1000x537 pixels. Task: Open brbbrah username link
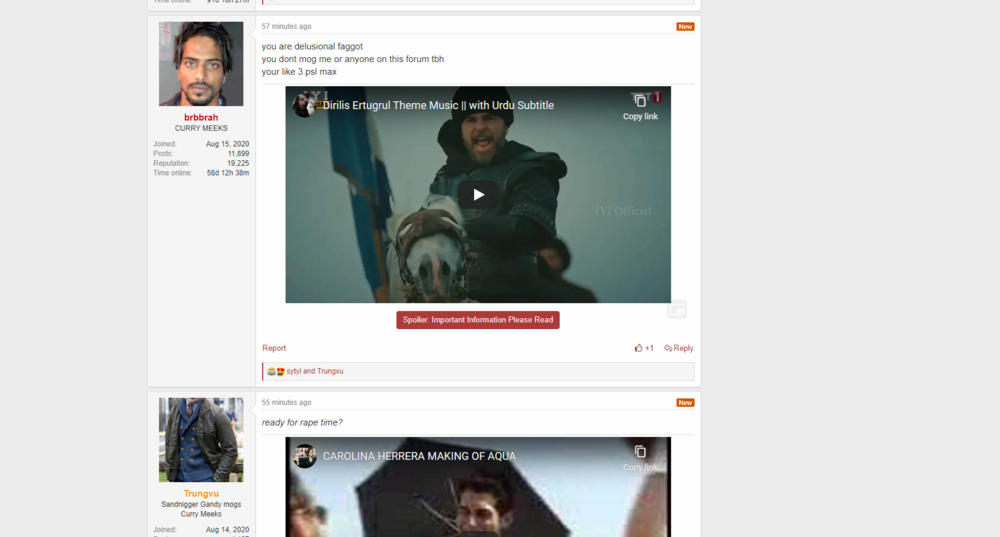(x=201, y=117)
